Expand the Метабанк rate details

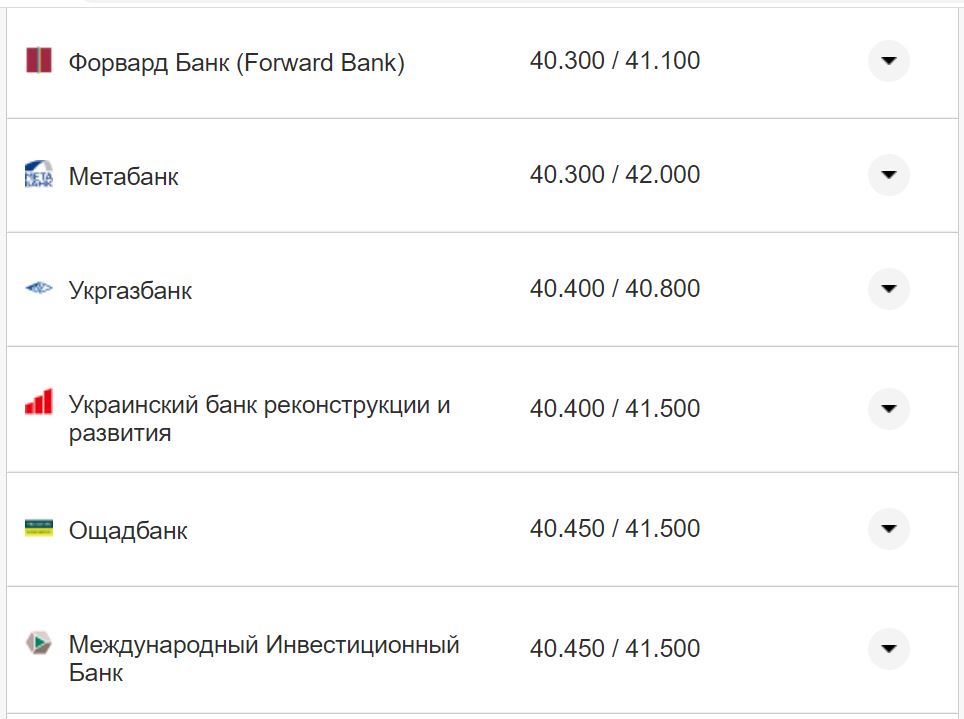point(888,175)
